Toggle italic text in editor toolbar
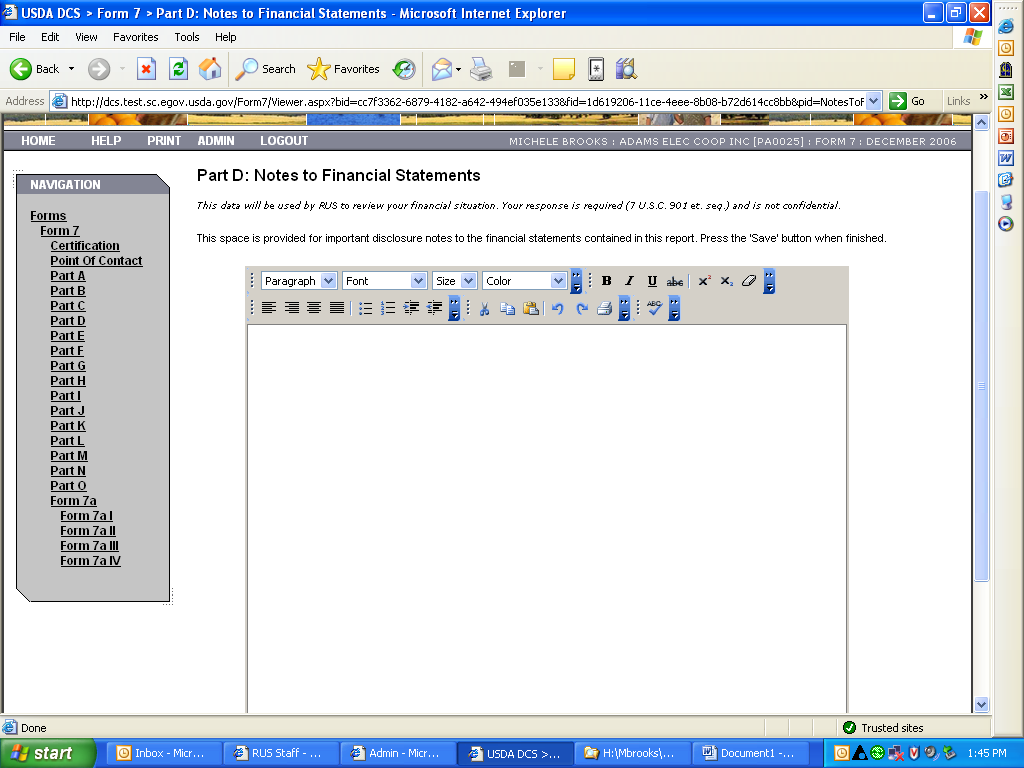The width and height of the screenshot is (1024, 768). (629, 281)
